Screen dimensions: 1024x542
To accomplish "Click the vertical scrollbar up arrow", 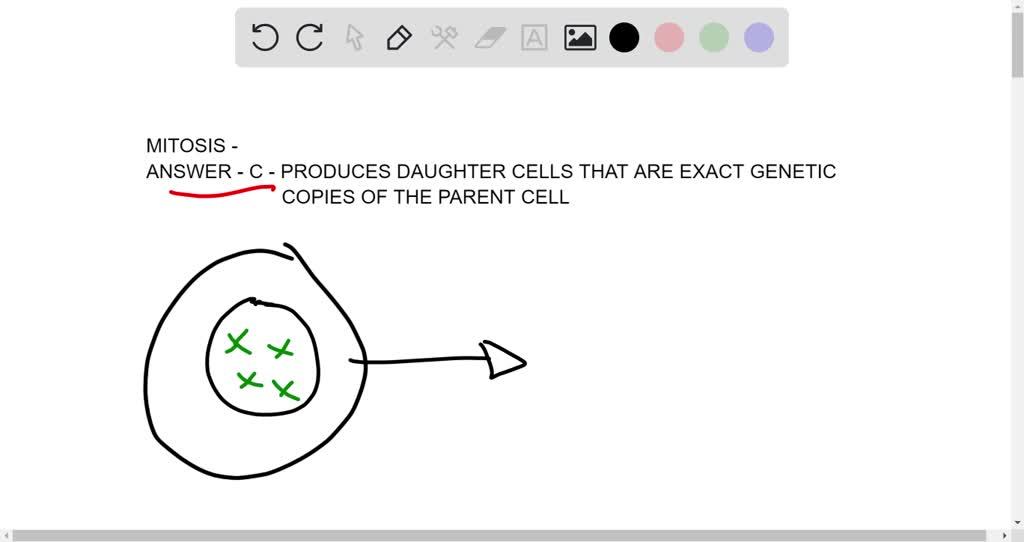I will click(1016, 8).
